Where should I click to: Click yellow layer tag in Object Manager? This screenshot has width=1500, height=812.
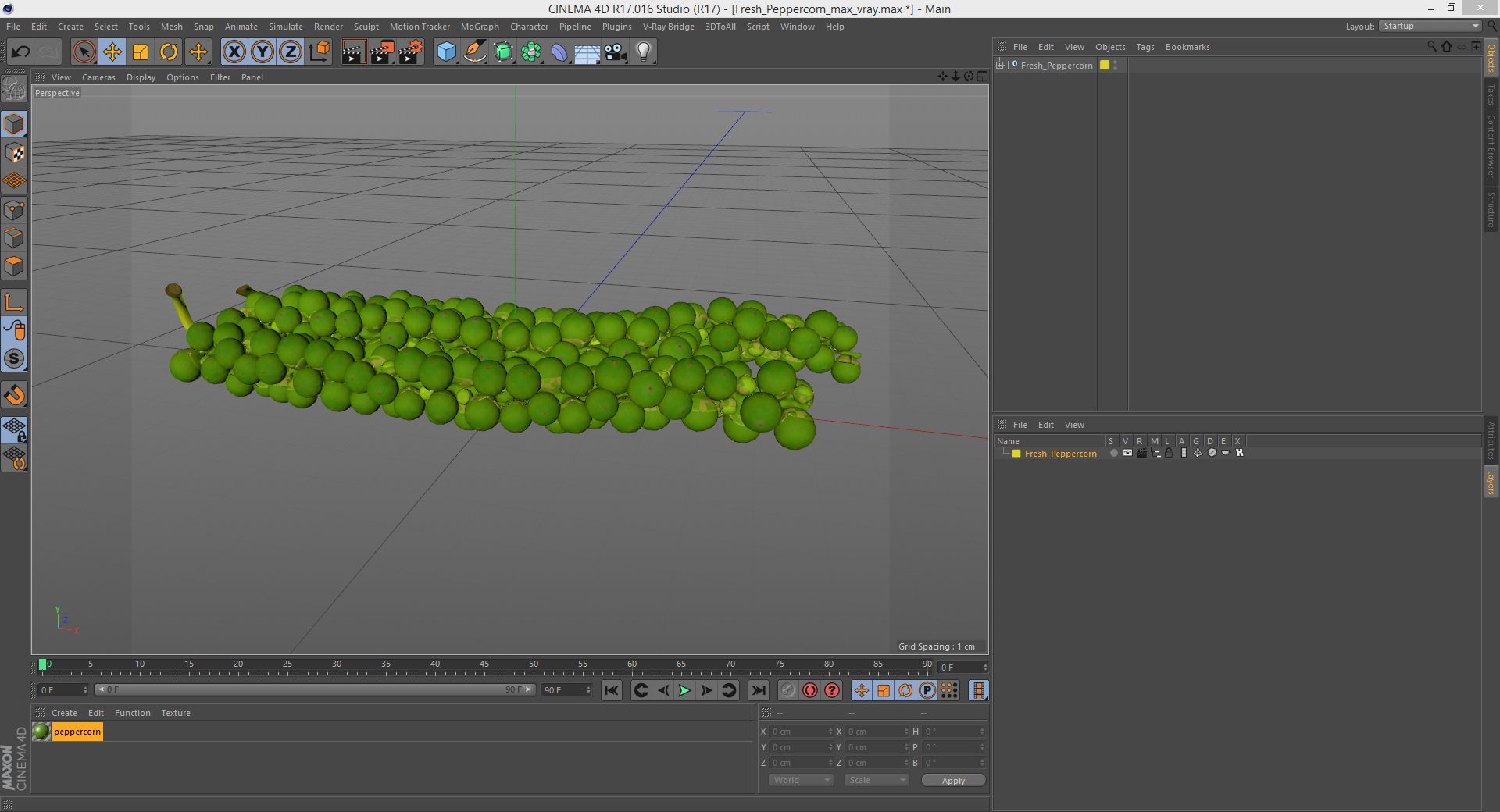1105,65
